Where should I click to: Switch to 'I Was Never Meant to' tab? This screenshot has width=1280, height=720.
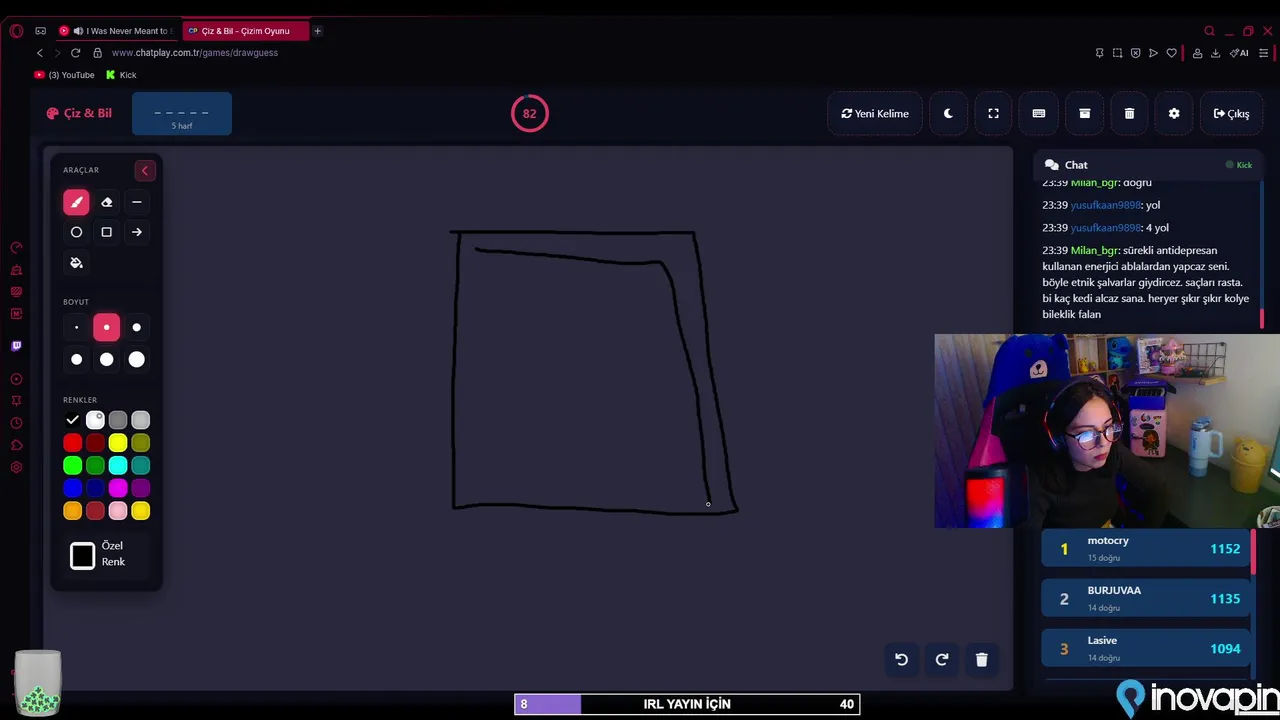tap(117, 31)
